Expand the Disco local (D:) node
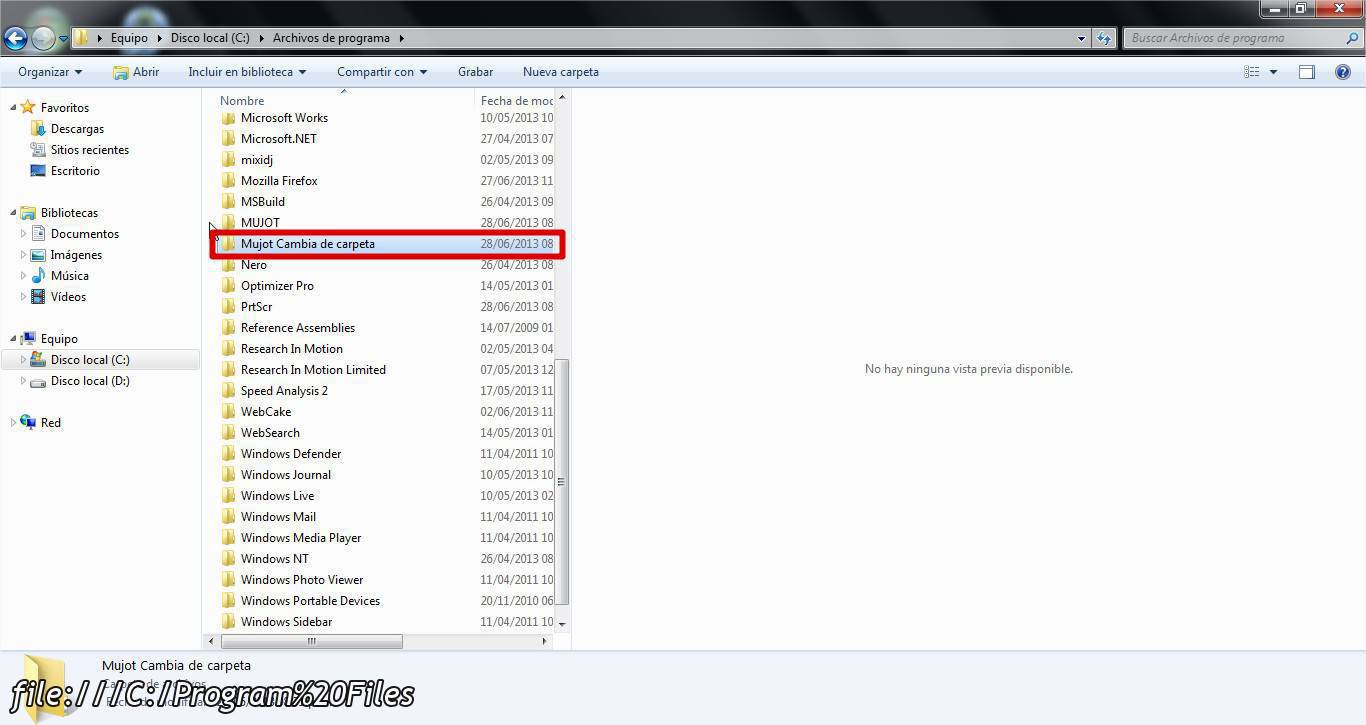Image resolution: width=1366 pixels, height=725 pixels. (x=24, y=381)
